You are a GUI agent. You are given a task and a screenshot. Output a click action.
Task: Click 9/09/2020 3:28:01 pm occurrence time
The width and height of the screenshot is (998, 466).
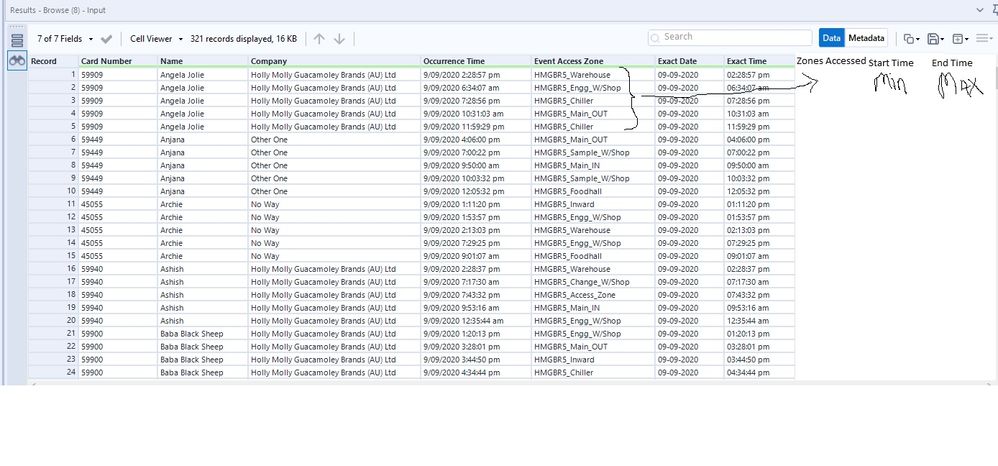(x=476, y=347)
